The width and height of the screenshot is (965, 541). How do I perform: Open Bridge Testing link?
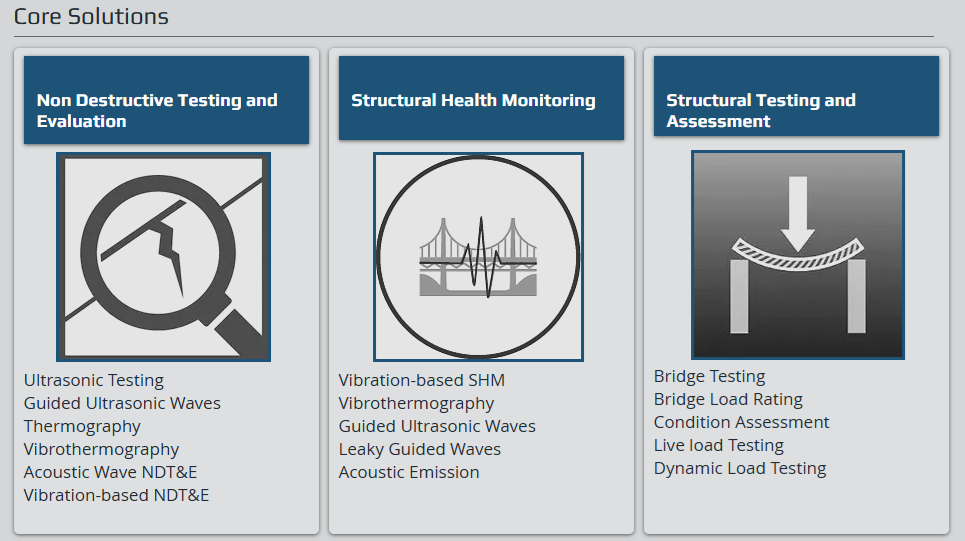709,376
